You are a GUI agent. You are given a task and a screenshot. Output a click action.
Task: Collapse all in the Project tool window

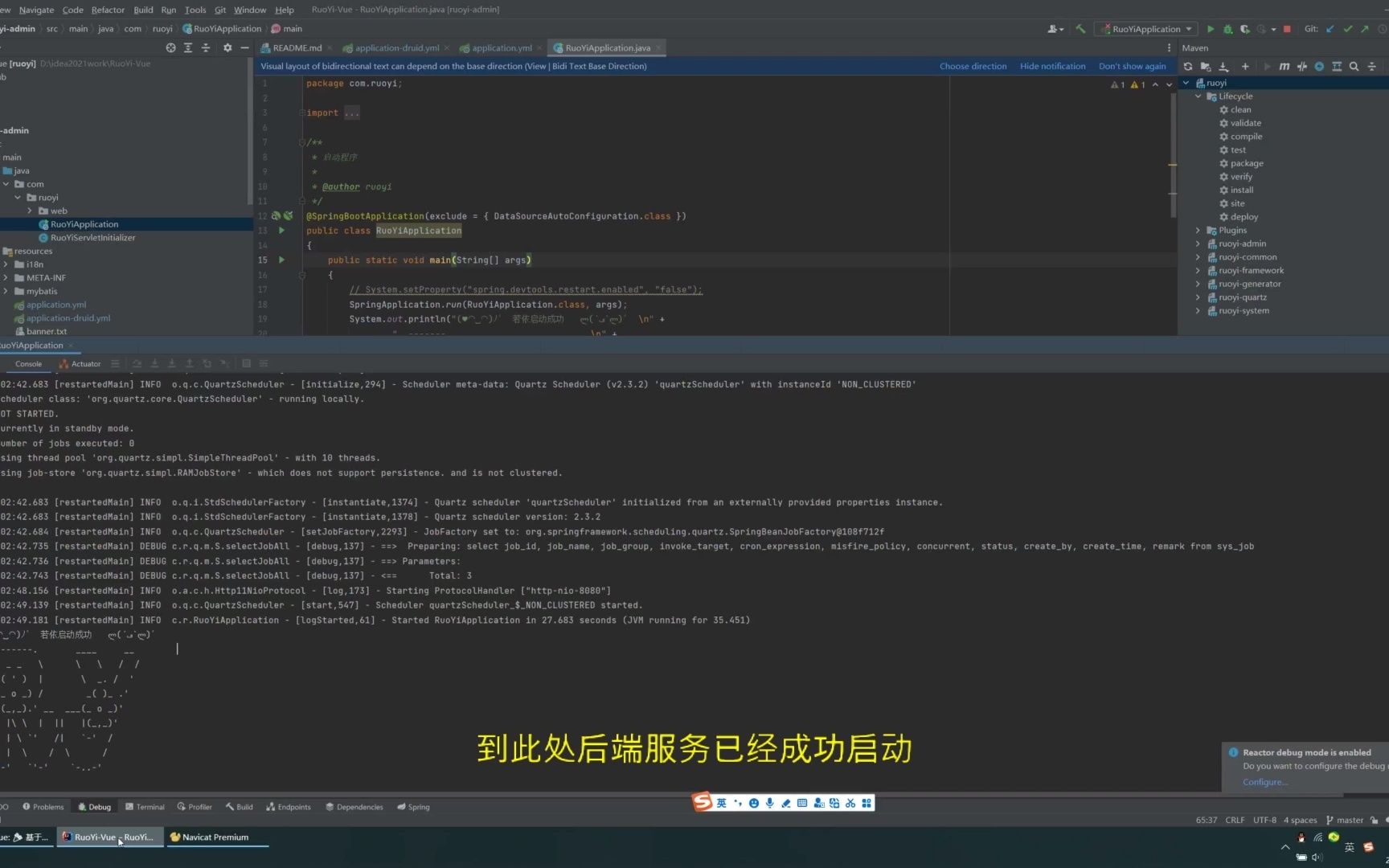tap(206, 48)
